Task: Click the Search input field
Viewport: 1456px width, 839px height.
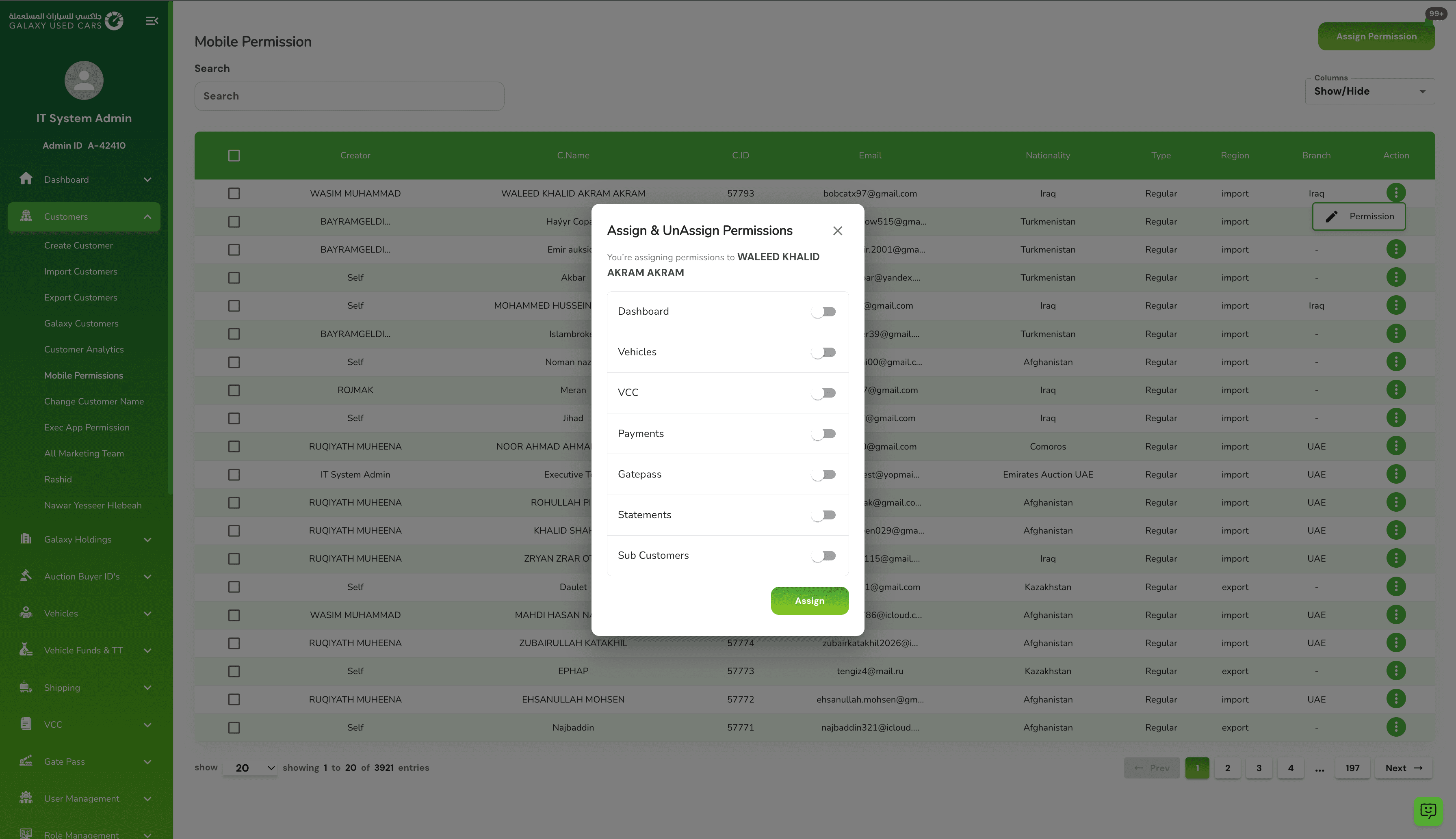Action: click(x=349, y=96)
